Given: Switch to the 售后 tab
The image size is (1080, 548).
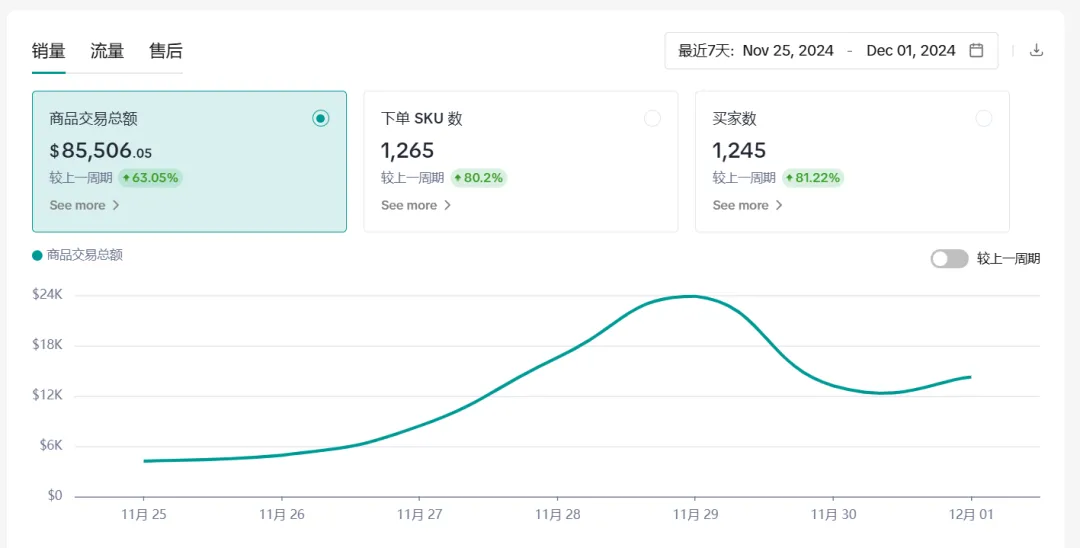Looking at the screenshot, I should [165, 51].
